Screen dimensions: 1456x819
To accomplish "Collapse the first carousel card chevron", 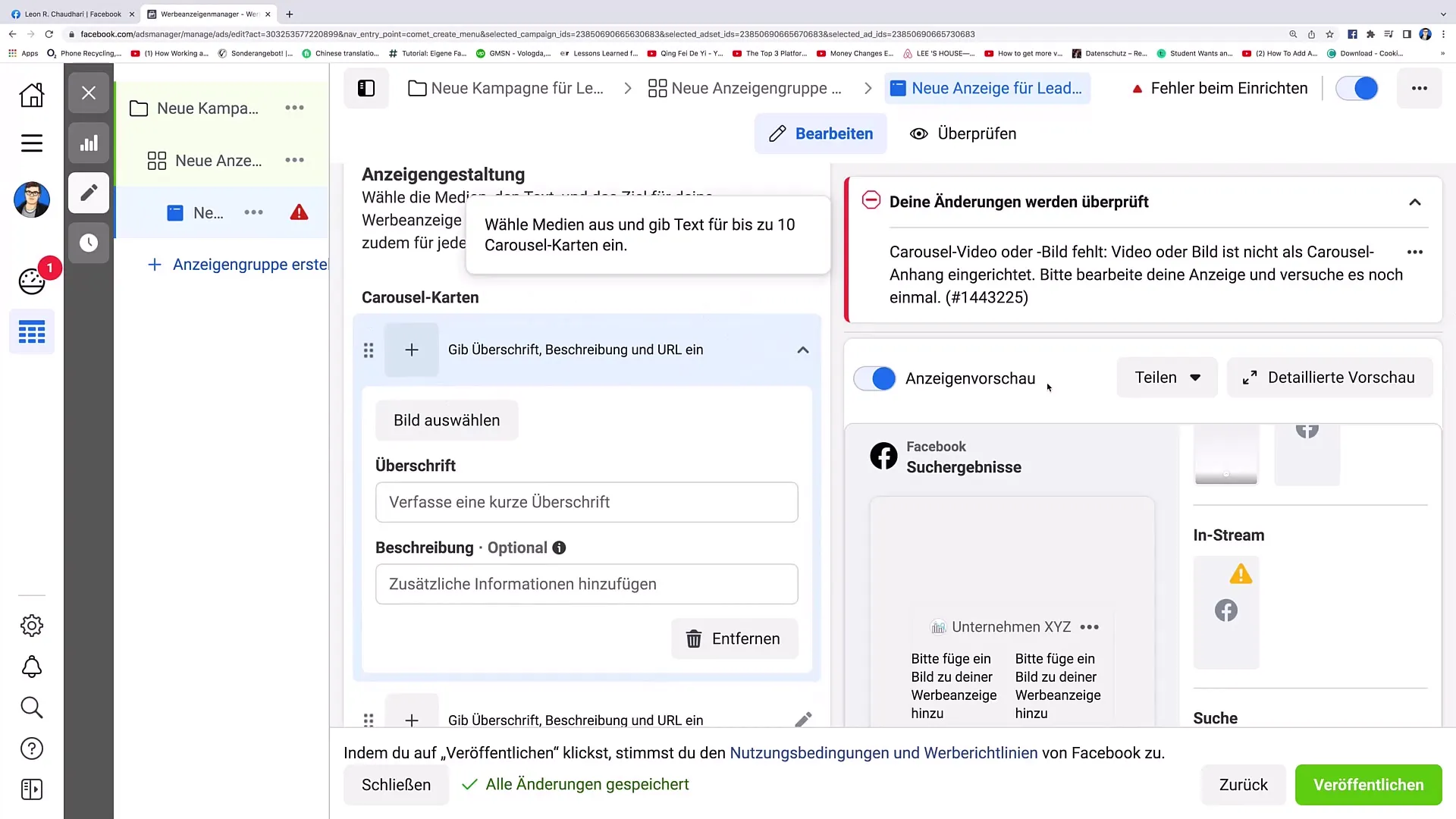I will (803, 350).
